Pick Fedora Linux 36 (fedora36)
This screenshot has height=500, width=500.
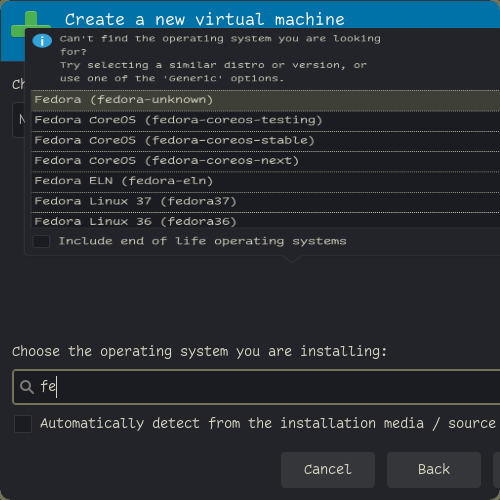[266, 220]
